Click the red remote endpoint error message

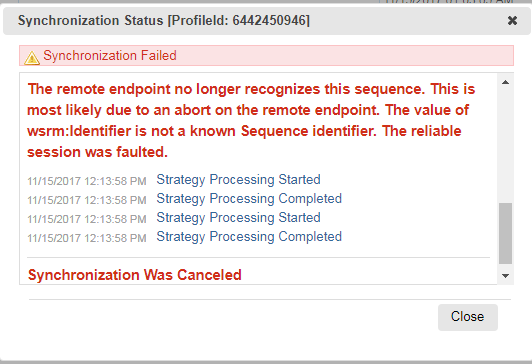(x=251, y=120)
